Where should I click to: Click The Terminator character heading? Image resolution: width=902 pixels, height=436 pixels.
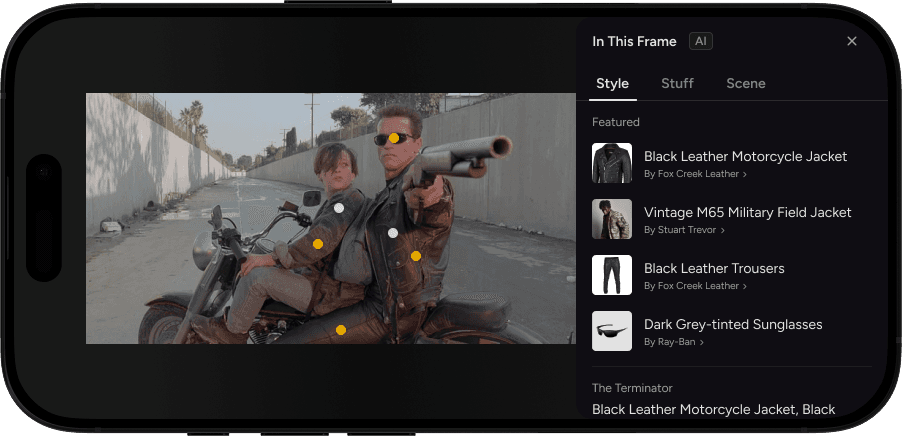632,388
